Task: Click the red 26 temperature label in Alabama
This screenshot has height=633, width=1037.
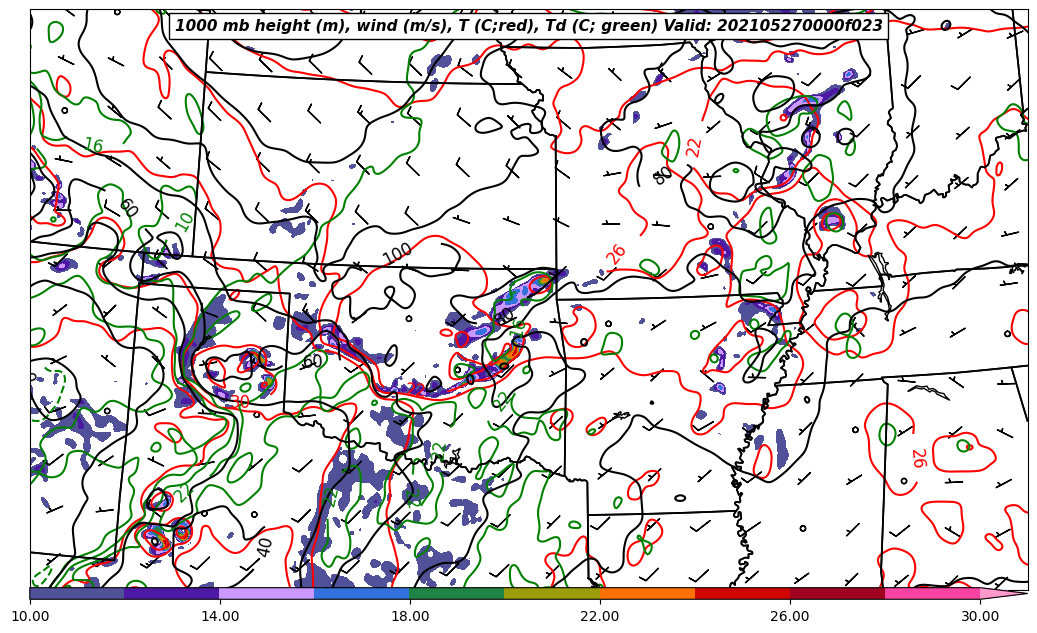Action: (x=918, y=458)
